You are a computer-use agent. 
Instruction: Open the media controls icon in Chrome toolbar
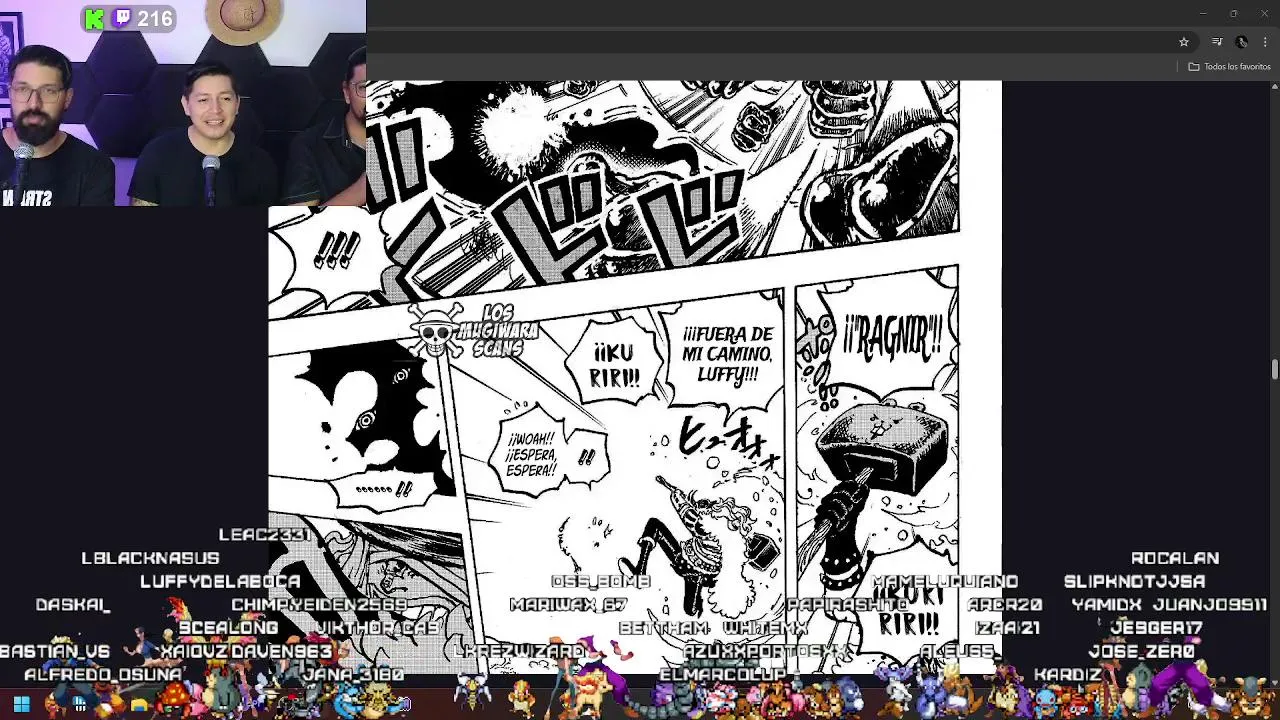click(x=1217, y=42)
